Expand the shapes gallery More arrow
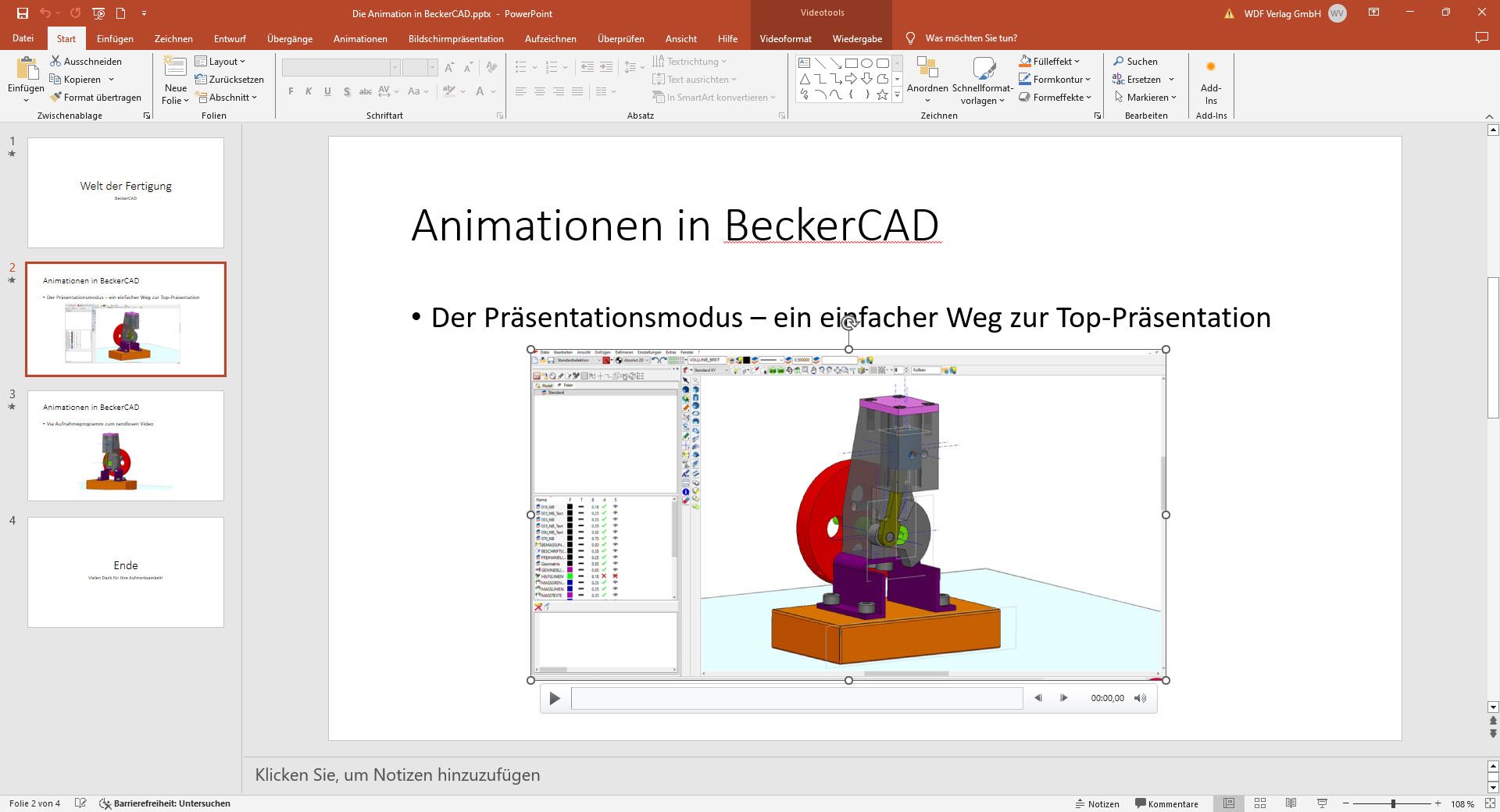The height and width of the screenshot is (812, 1500). (x=897, y=95)
